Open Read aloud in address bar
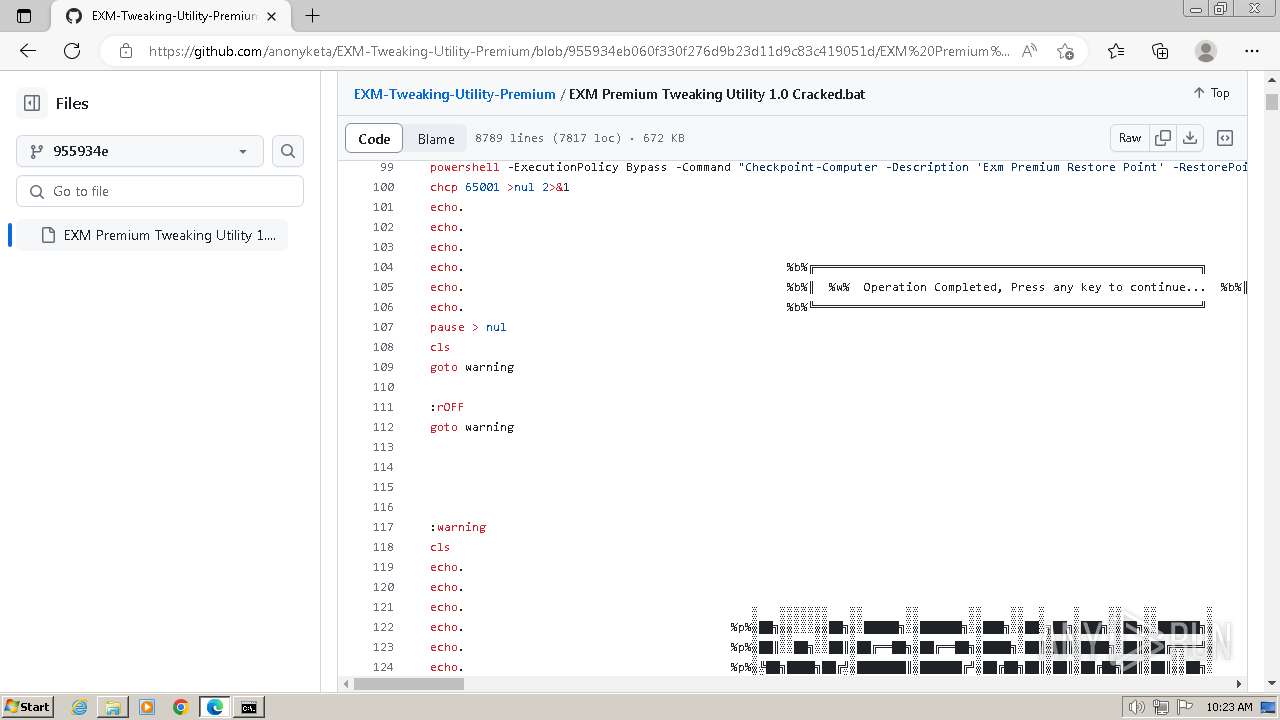 (1029, 51)
